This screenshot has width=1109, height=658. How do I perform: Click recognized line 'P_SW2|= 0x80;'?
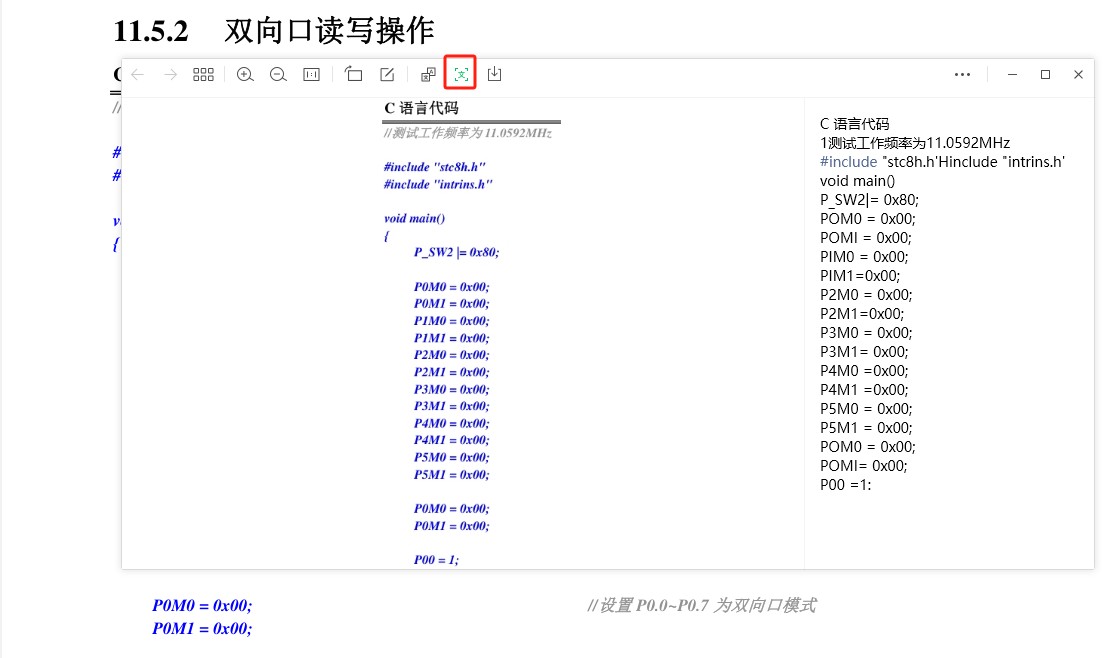[x=869, y=200]
